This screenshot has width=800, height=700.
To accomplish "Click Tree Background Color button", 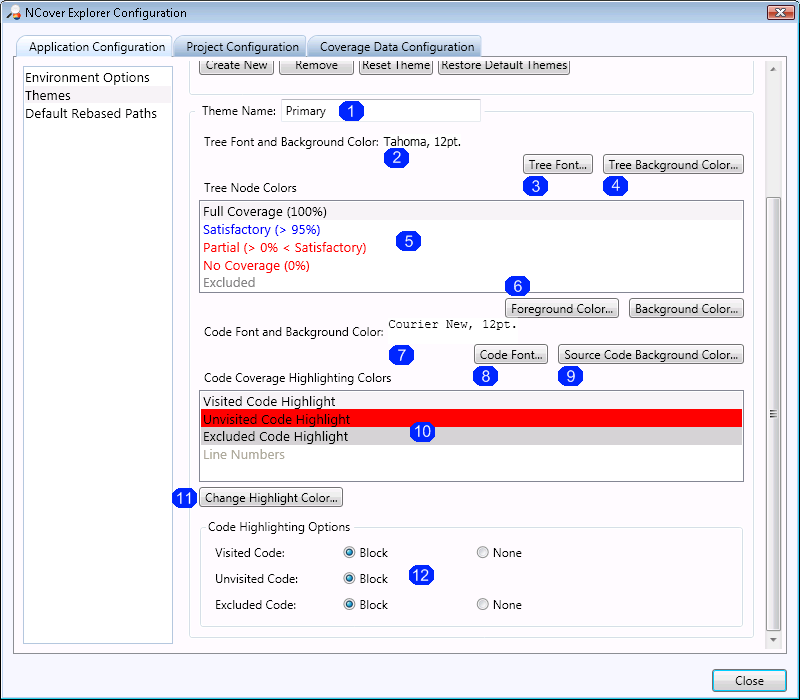I will (x=673, y=165).
